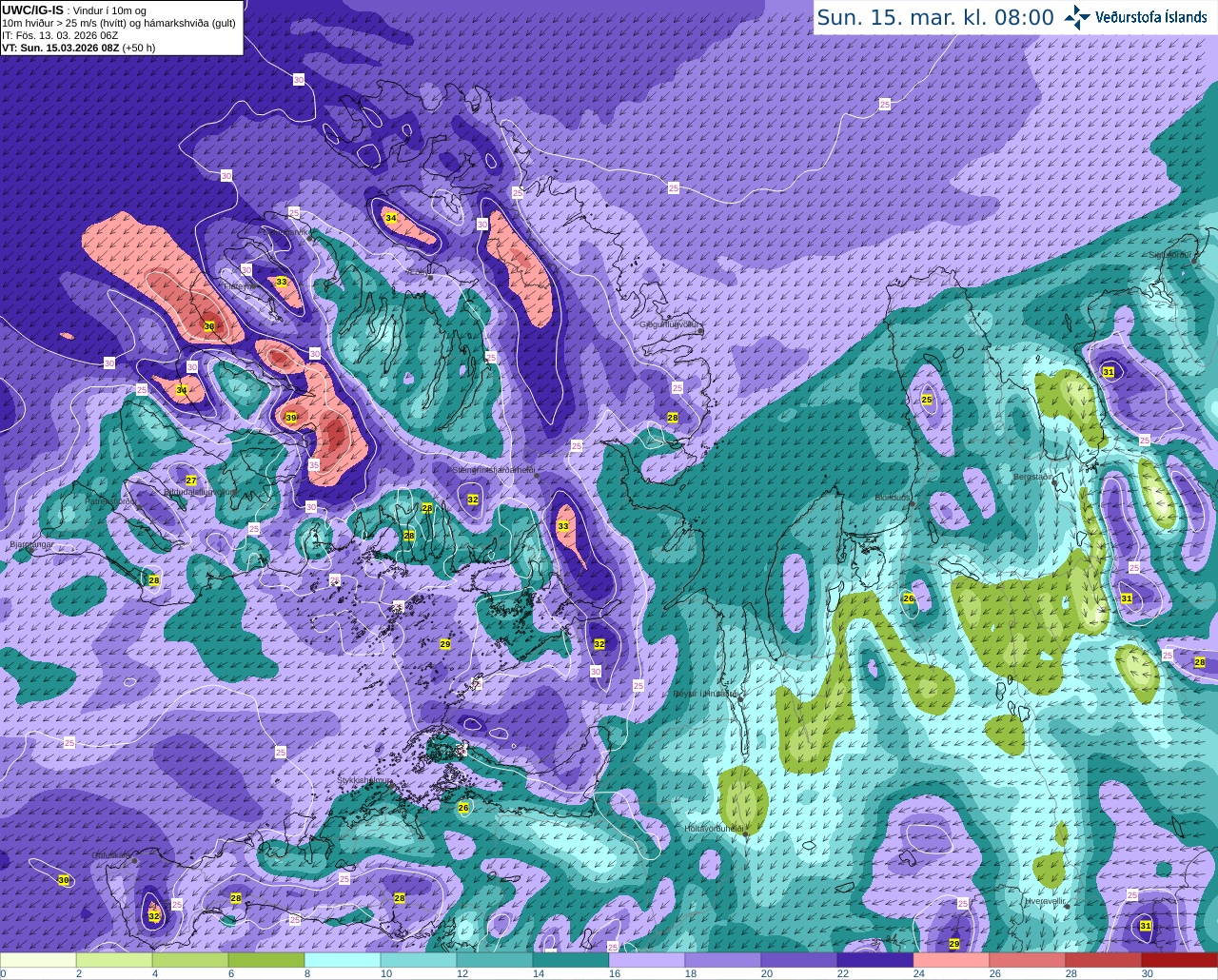Click the yellow gust label 31 near Hveravellir
The width and height of the screenshot is (1218, 980).
click(x=1146, y=926)
